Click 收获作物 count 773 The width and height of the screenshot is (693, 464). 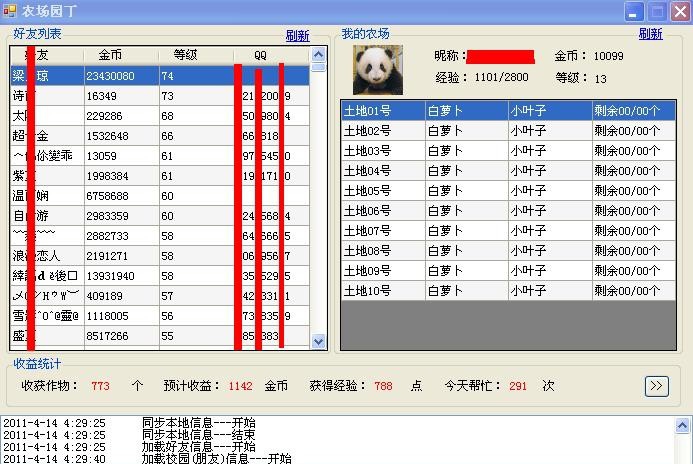point(100,386)
